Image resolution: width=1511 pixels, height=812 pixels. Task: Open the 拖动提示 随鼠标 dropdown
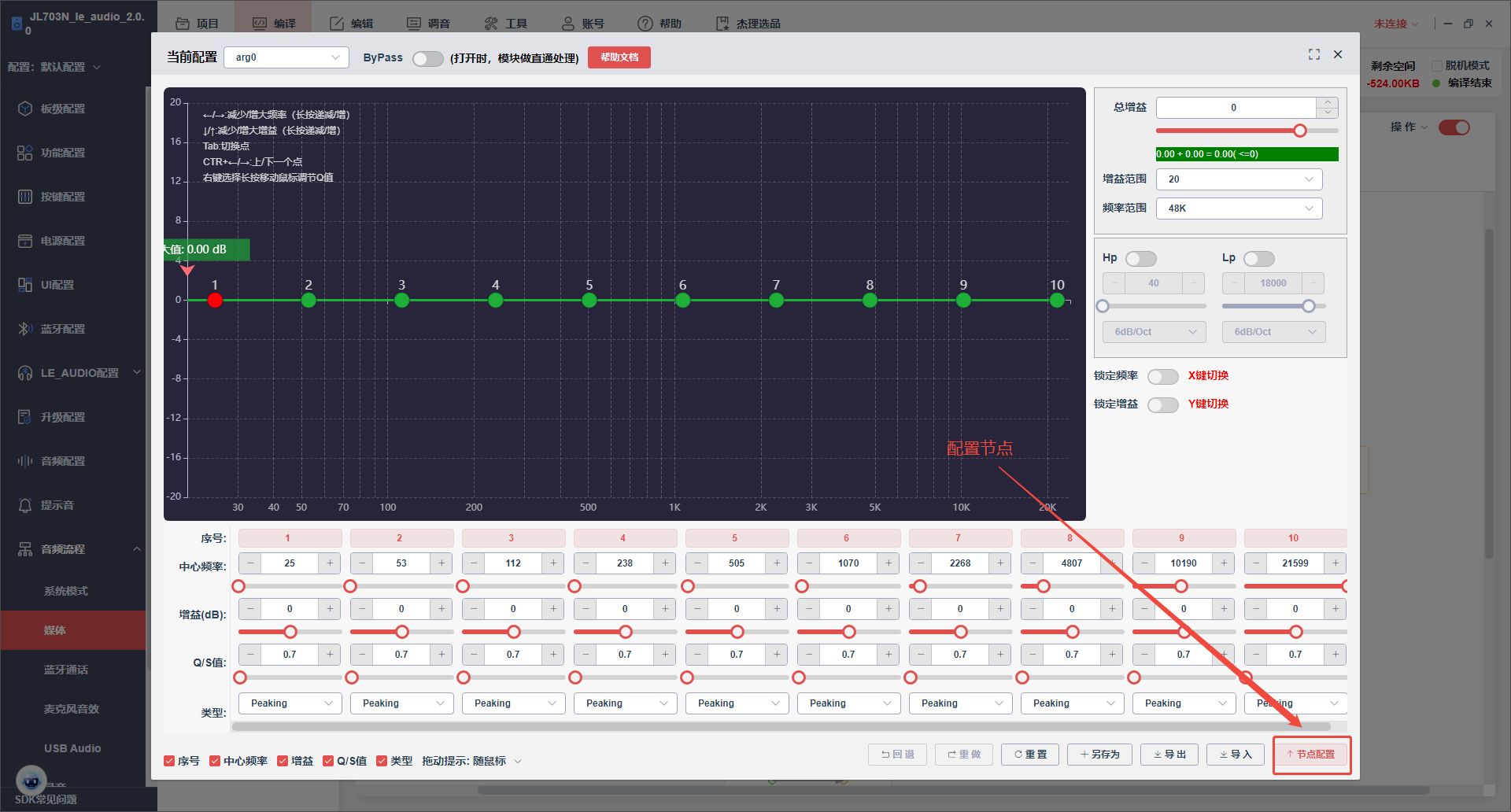coord(497,761)
